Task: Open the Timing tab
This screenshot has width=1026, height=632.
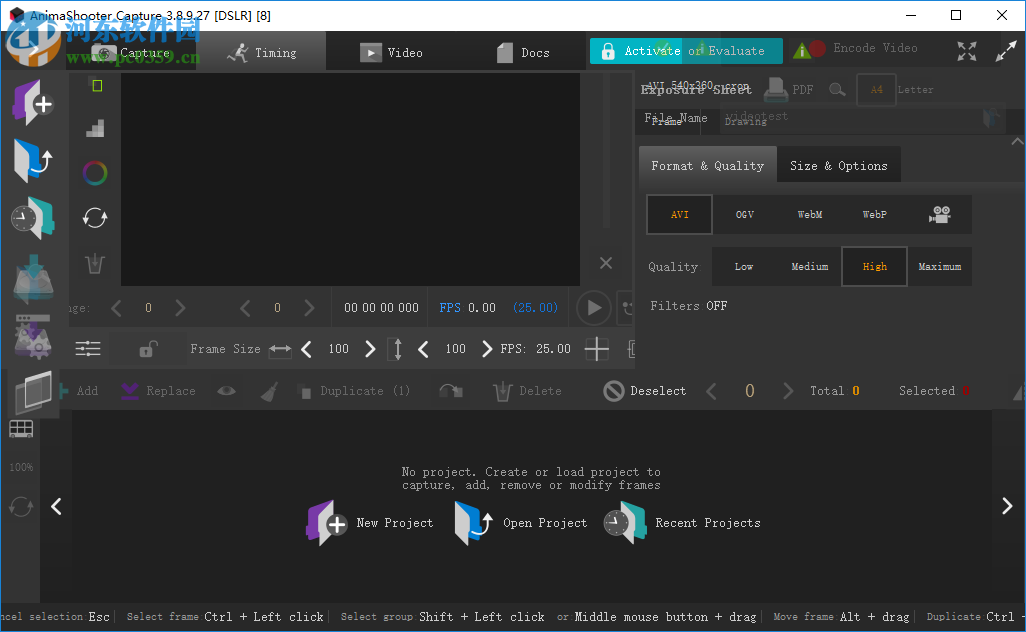Action: 264,50
